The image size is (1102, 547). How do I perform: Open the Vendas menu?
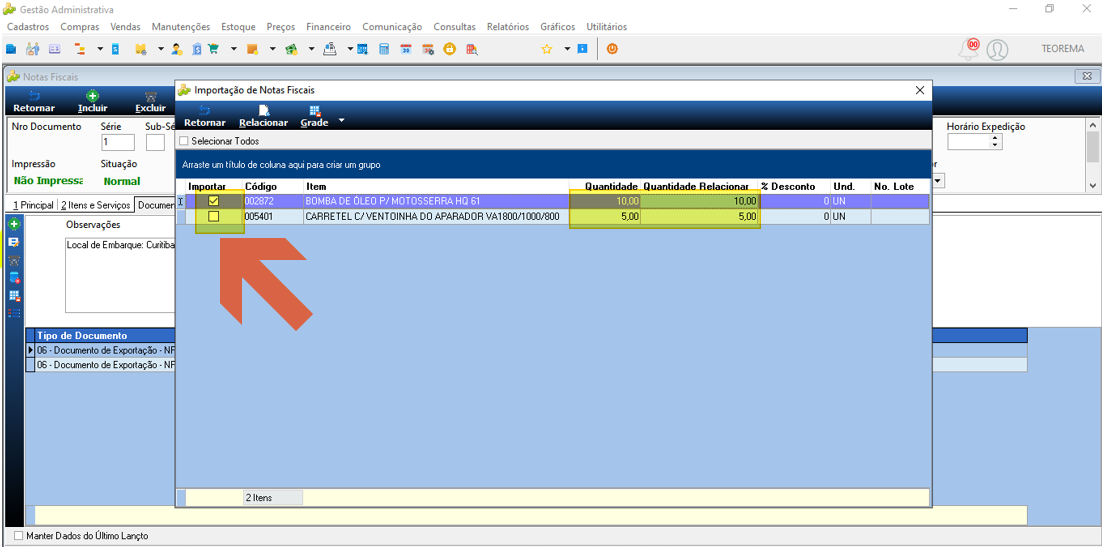[125, 27]
